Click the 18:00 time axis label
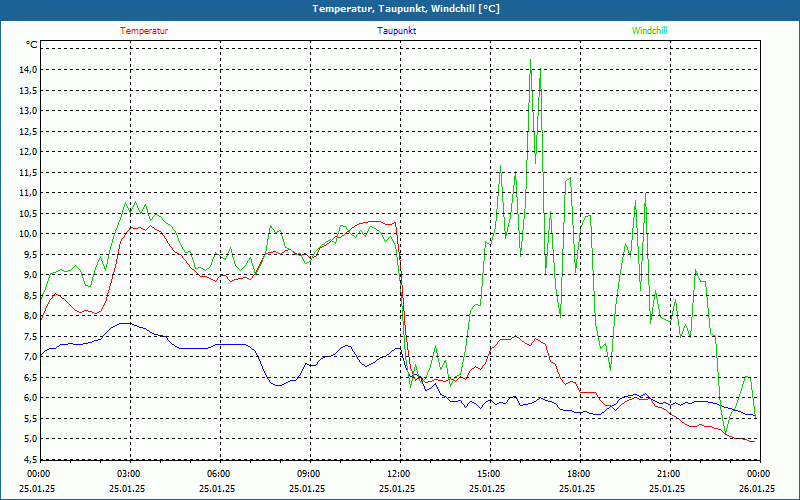 (580, 474)
